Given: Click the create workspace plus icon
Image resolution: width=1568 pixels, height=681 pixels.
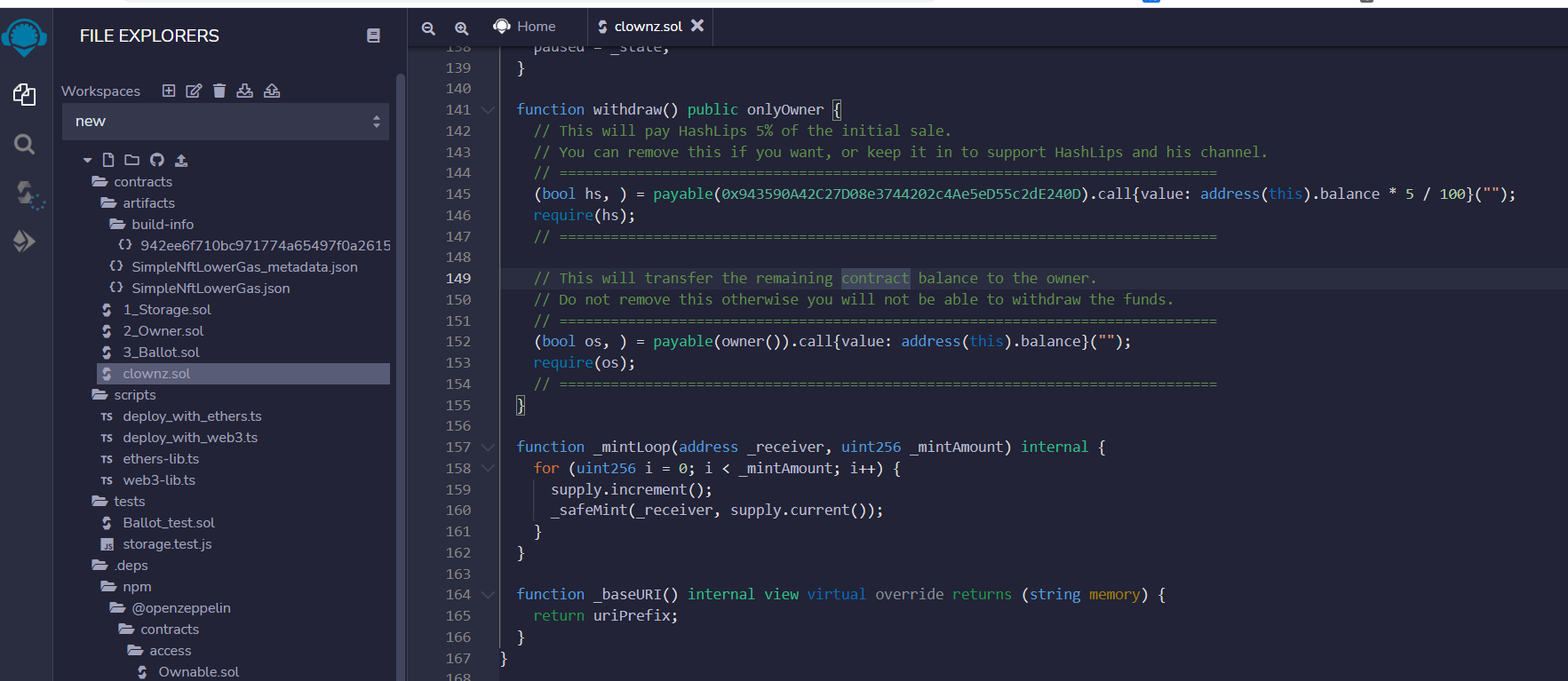Looking at the screenshot, I should (x=169, y=91).
